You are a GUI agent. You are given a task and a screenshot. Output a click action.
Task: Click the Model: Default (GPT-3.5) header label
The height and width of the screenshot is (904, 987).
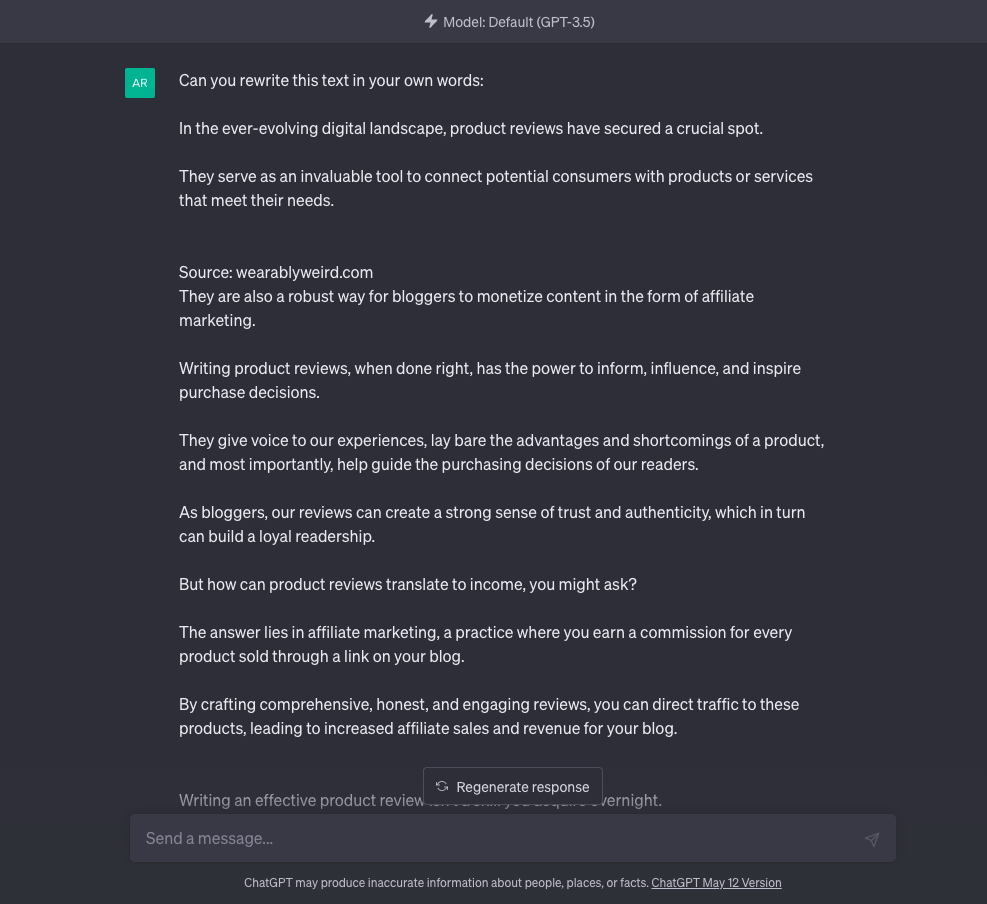pyautogui.click(x=519, y=22)
